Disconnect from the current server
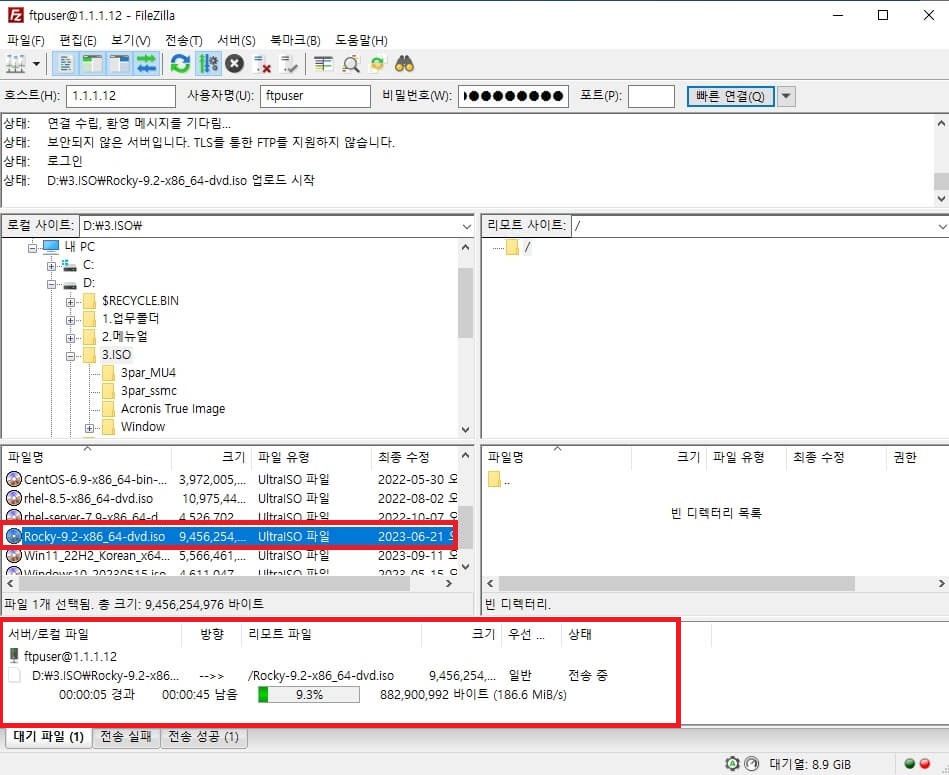 pyautogui.click(x=262, y=64)
